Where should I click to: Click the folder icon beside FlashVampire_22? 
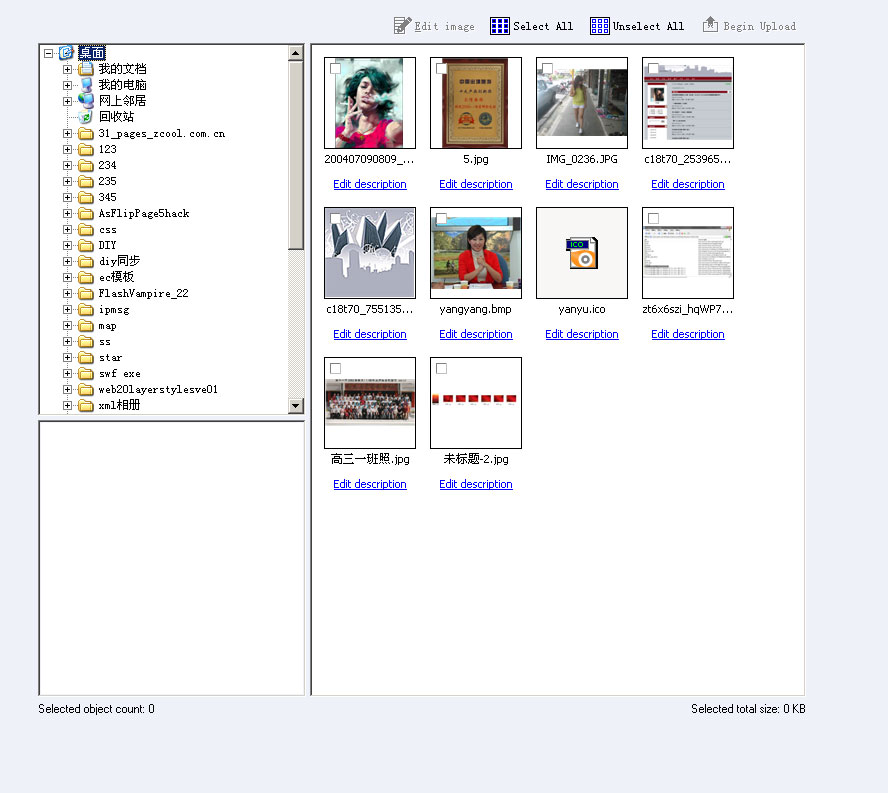(x=86, y=293)
